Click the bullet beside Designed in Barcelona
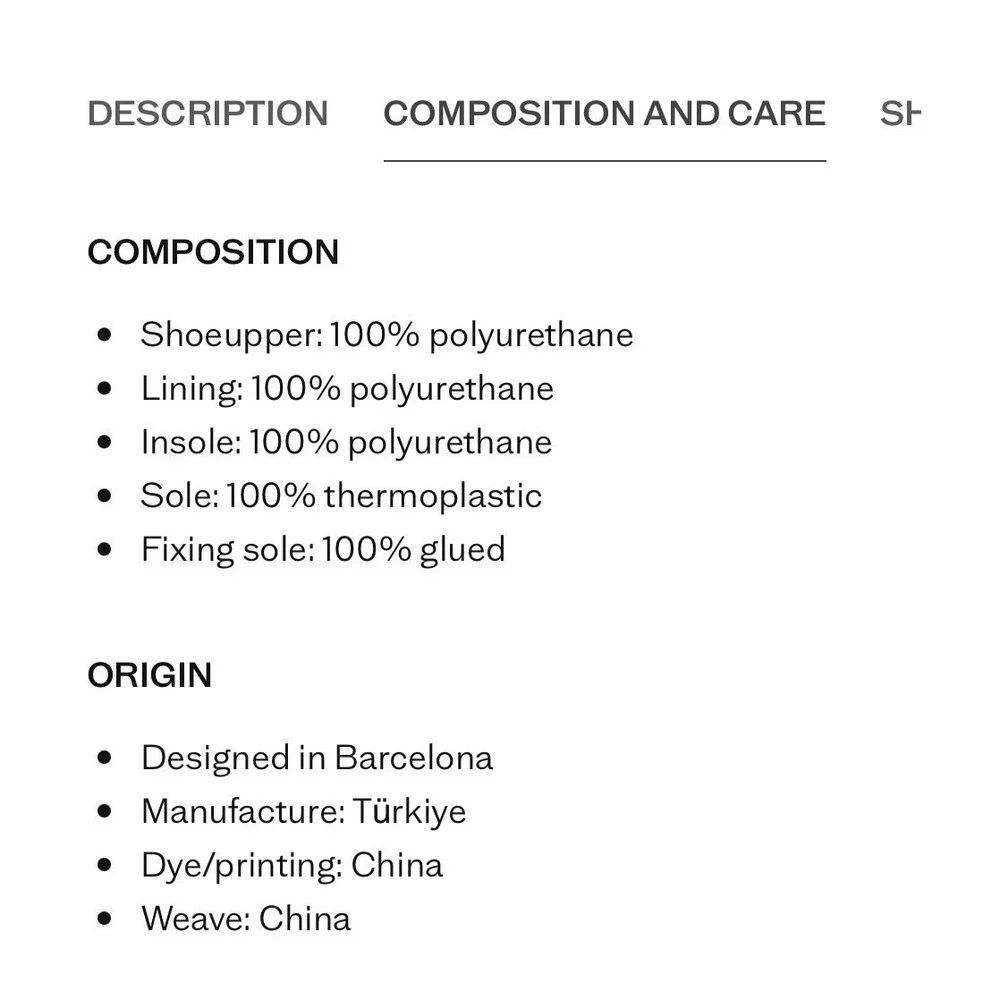This screenshot has height=1000, width=1000. coord(105,757)
